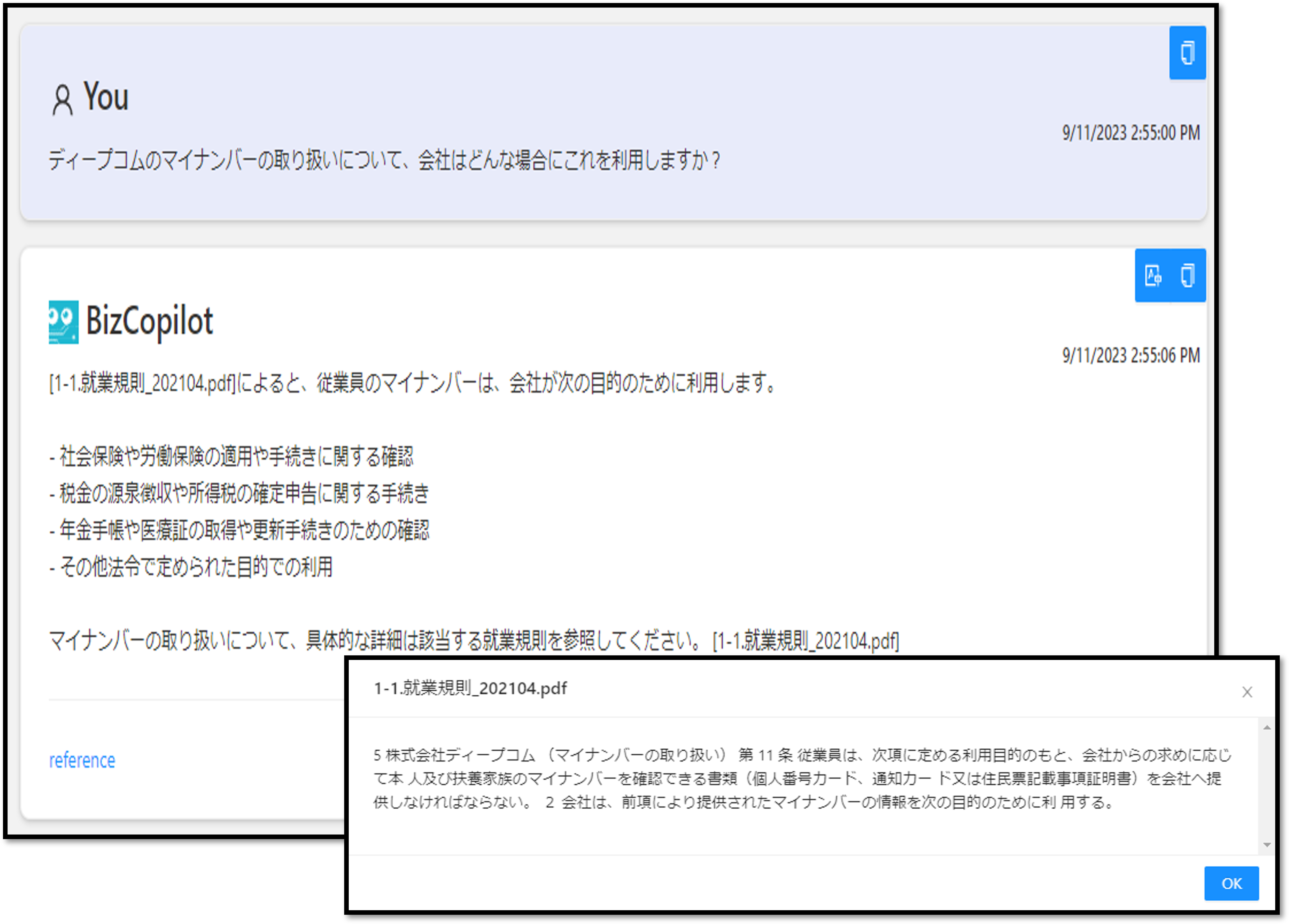
Task: Confirm the reference dialog with the OK button
Action: [x=1231, y=883]
